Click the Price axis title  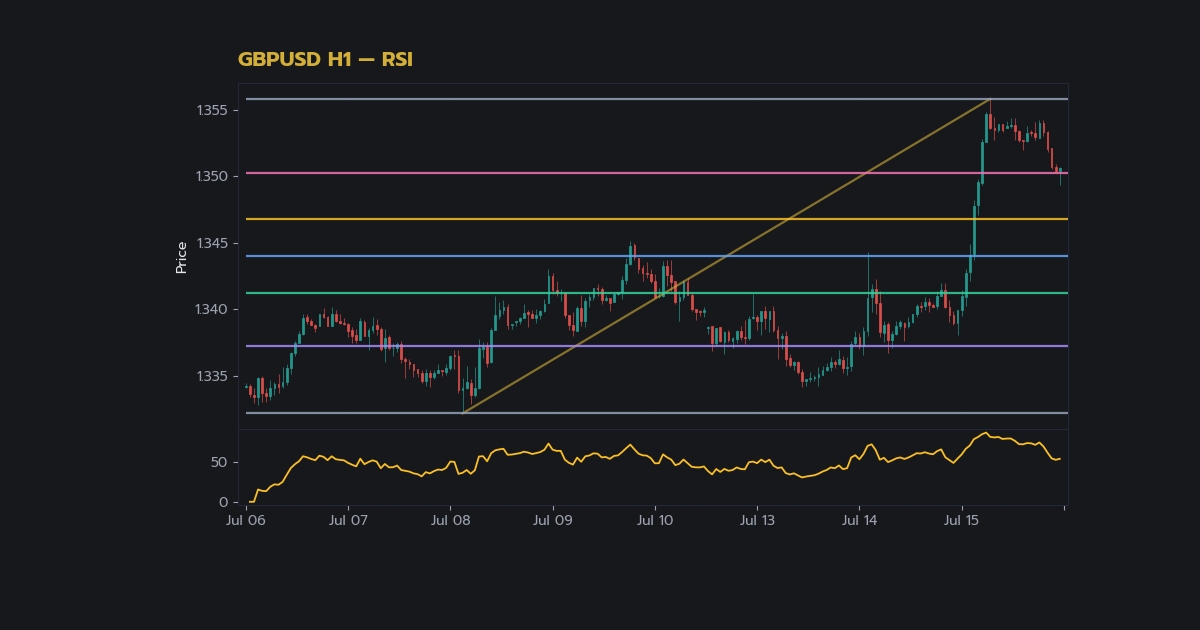(181, 257)
